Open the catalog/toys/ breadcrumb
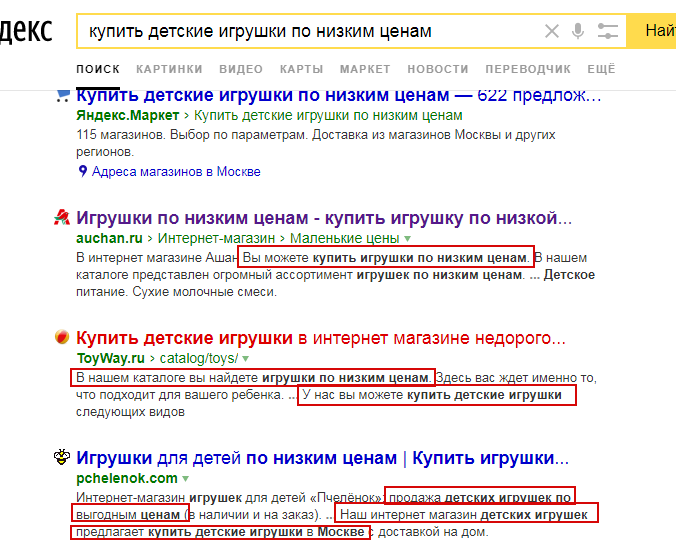This screenshot has height=560, width=676. pyautogui.click(x=199, y=358)
